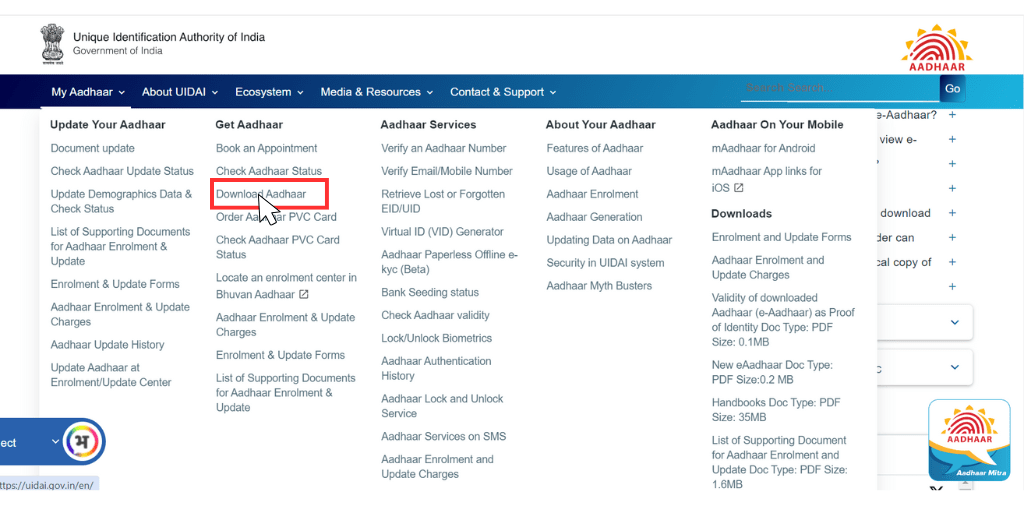Open Aadhaar Services on SMS link
1024x505 pixels.
443,436
